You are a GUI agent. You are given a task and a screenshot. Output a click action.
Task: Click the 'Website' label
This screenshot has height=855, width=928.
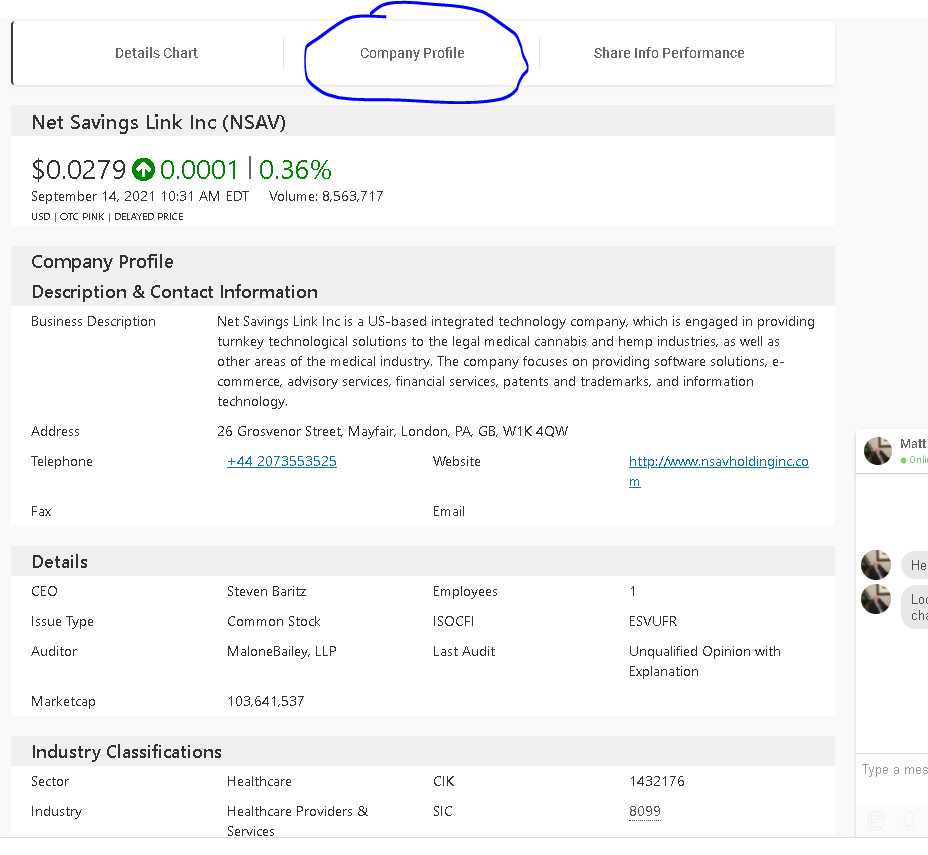pyautogui.click(x=456, y=462)
